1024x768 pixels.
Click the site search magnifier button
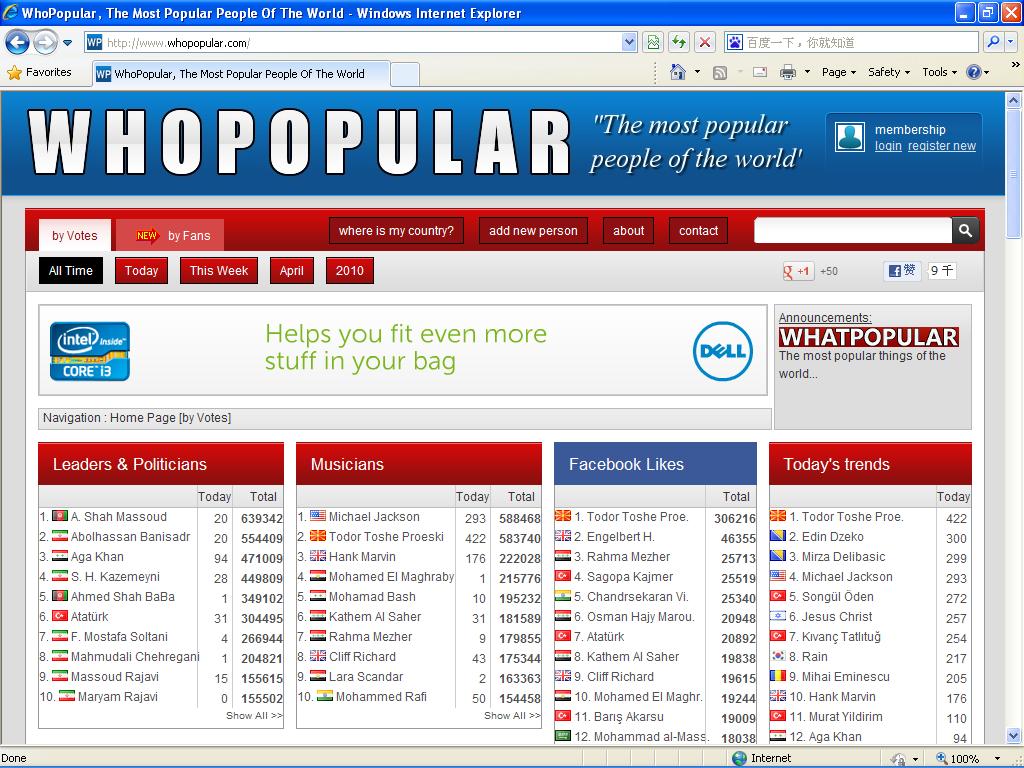(x=965, y=231)
